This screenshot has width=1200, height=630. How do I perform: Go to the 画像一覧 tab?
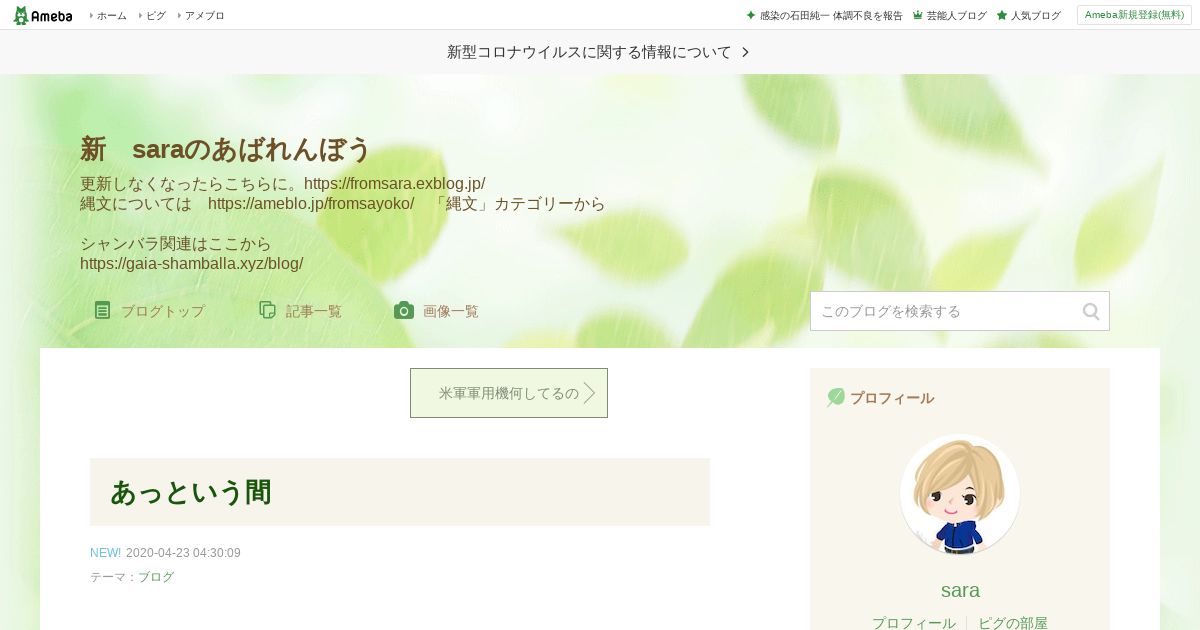point(450,311)
